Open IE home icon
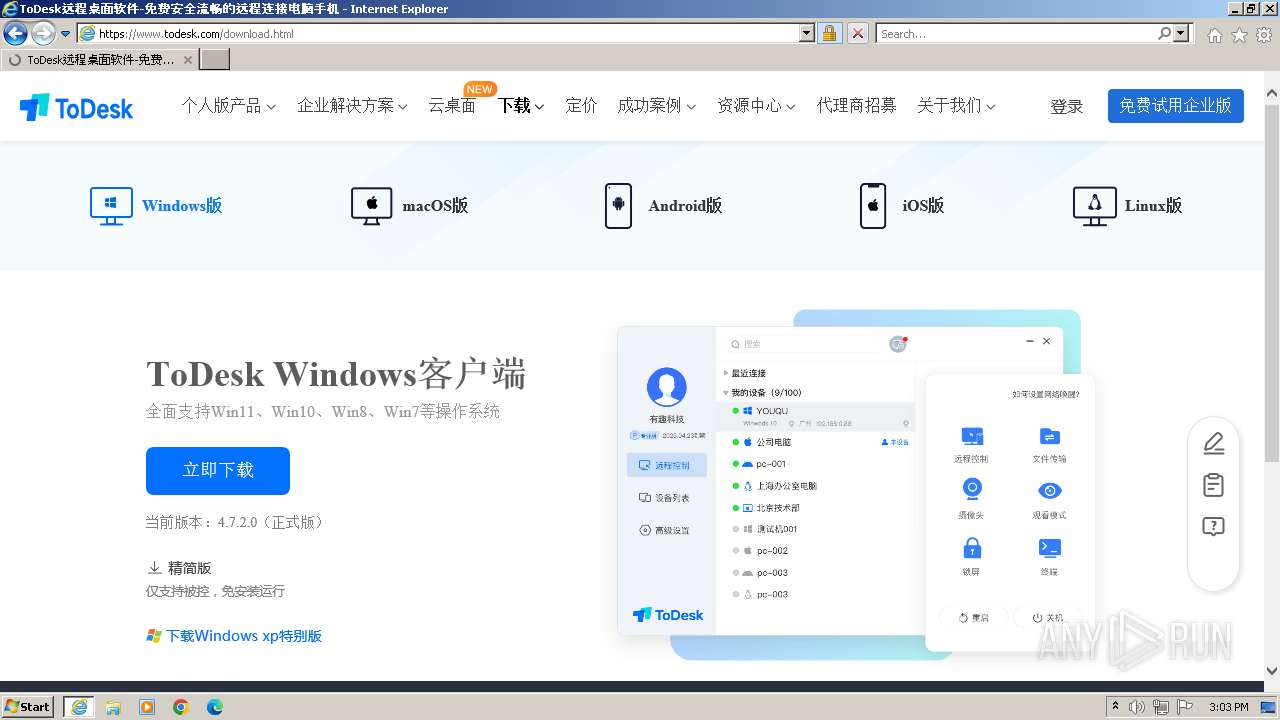The image size is (1280, 720). tap(1214, 34)
